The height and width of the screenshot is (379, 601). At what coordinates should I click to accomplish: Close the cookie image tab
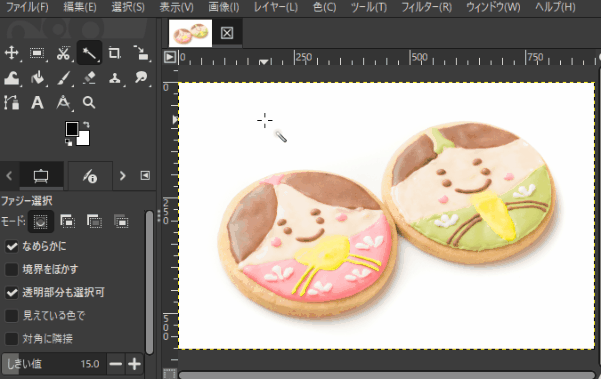(x=227, y=33)
